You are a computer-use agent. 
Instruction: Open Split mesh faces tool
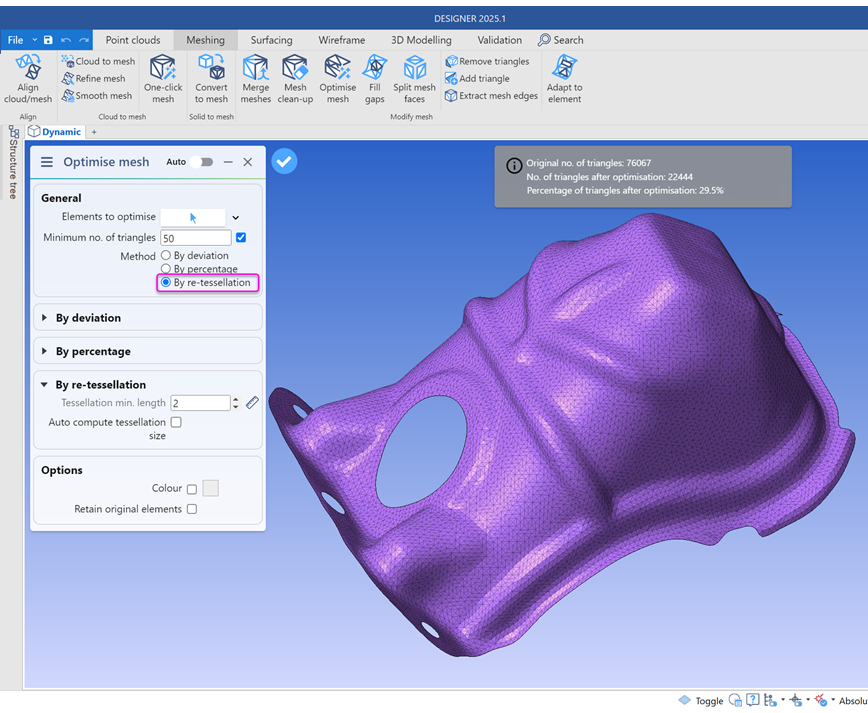[x=414, y=79]
